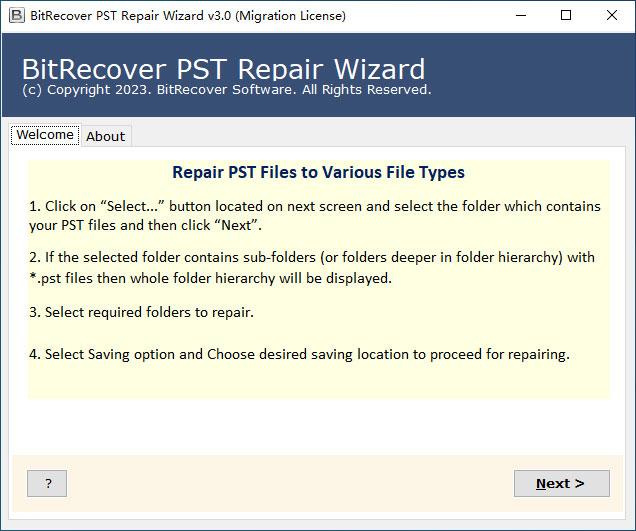
Task: Click the step starting "2. If the selected folder"
Action: [312, 268]
